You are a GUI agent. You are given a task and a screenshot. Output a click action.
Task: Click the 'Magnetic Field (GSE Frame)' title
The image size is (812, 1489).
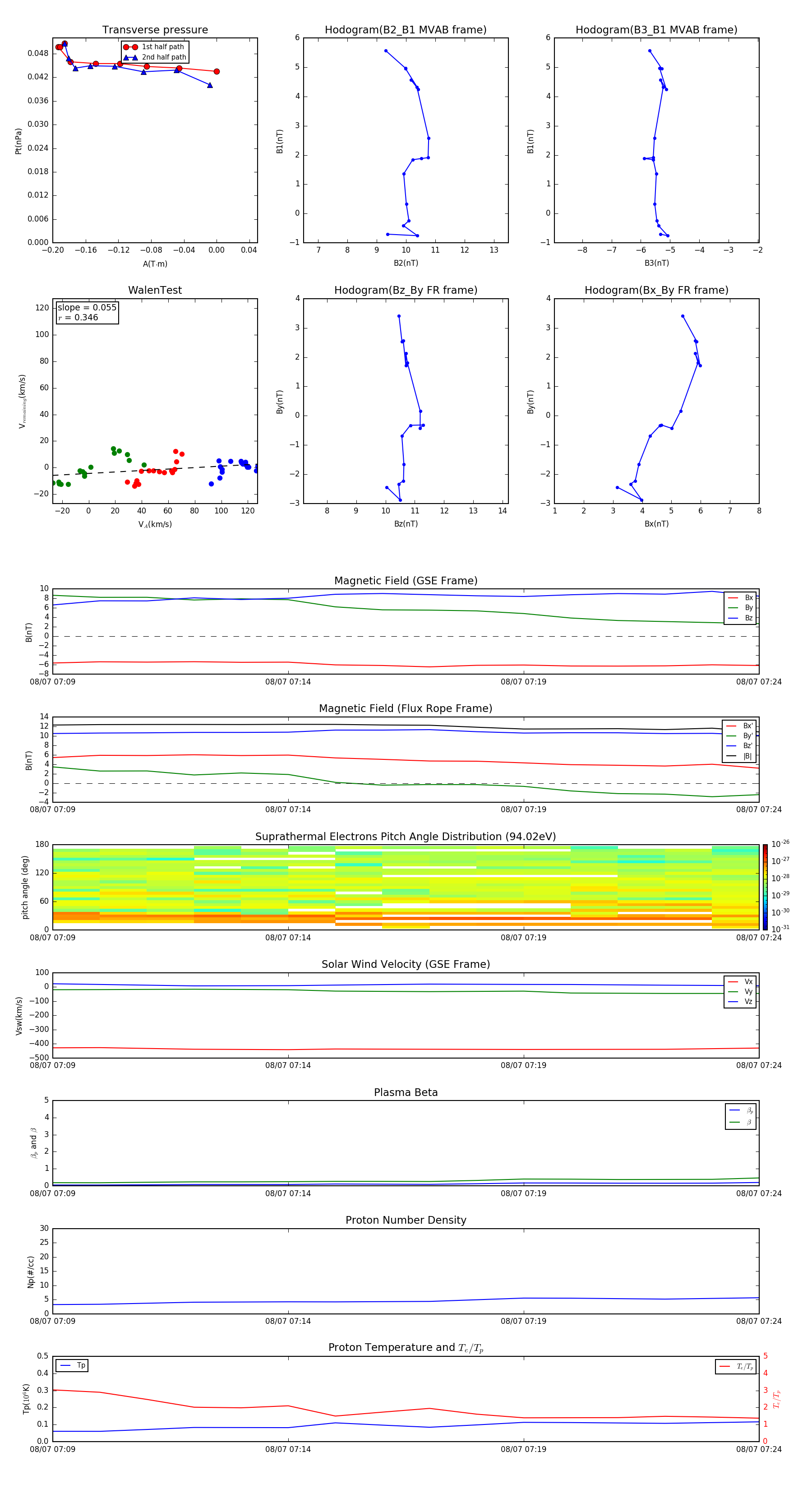click(x=406, y=581)
